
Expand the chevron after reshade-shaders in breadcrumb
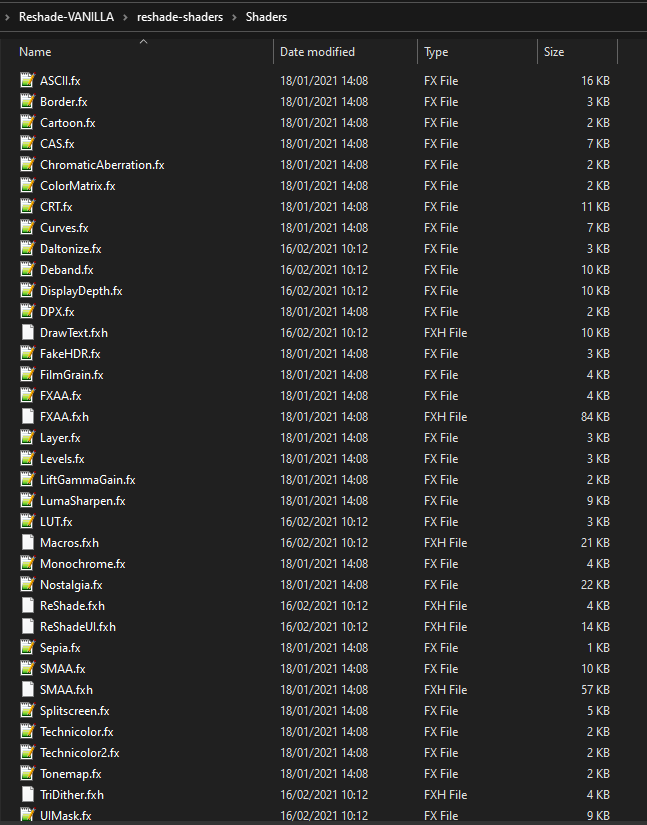(234, 17)
